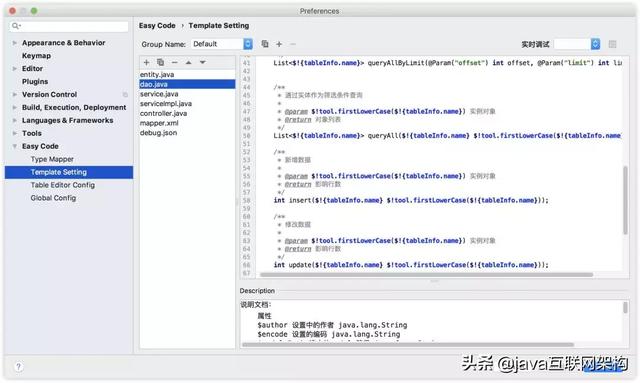Click the description panel horizontal scrollbar
This screenshot has height=383, width=640.
point(408,345)
